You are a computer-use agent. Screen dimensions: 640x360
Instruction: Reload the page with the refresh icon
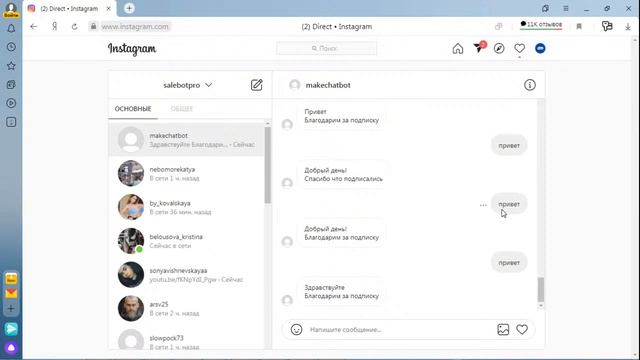[74, 27]
